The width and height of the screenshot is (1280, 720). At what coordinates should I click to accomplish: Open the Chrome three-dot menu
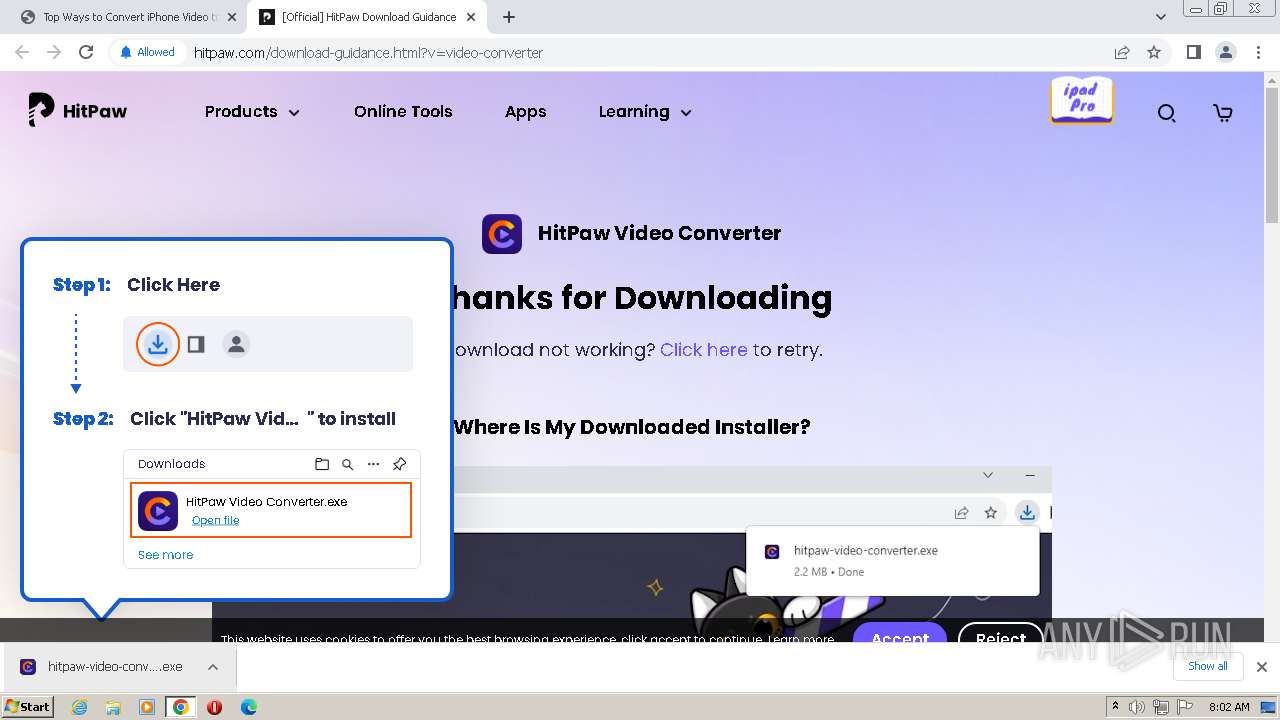[1257, 52]
